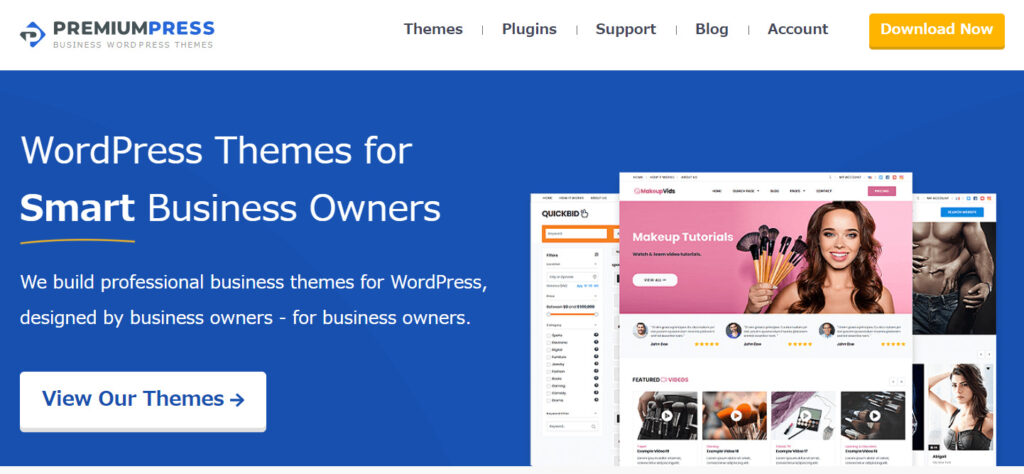This screenshot has height=474, width=1024.
Task: Check the Fashion category checkbox
Action: click(x=549, y=371)
